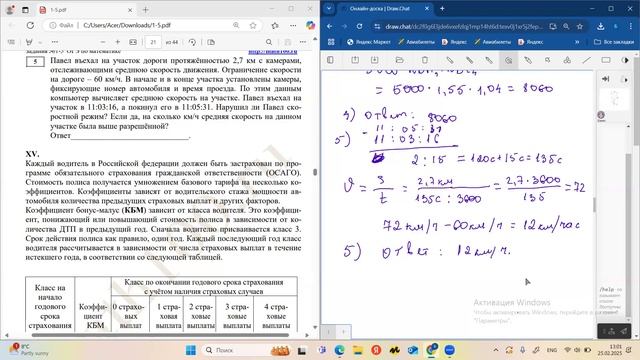
Task: Open Edge tab actions menu
Action: click(x=25, y=10)
